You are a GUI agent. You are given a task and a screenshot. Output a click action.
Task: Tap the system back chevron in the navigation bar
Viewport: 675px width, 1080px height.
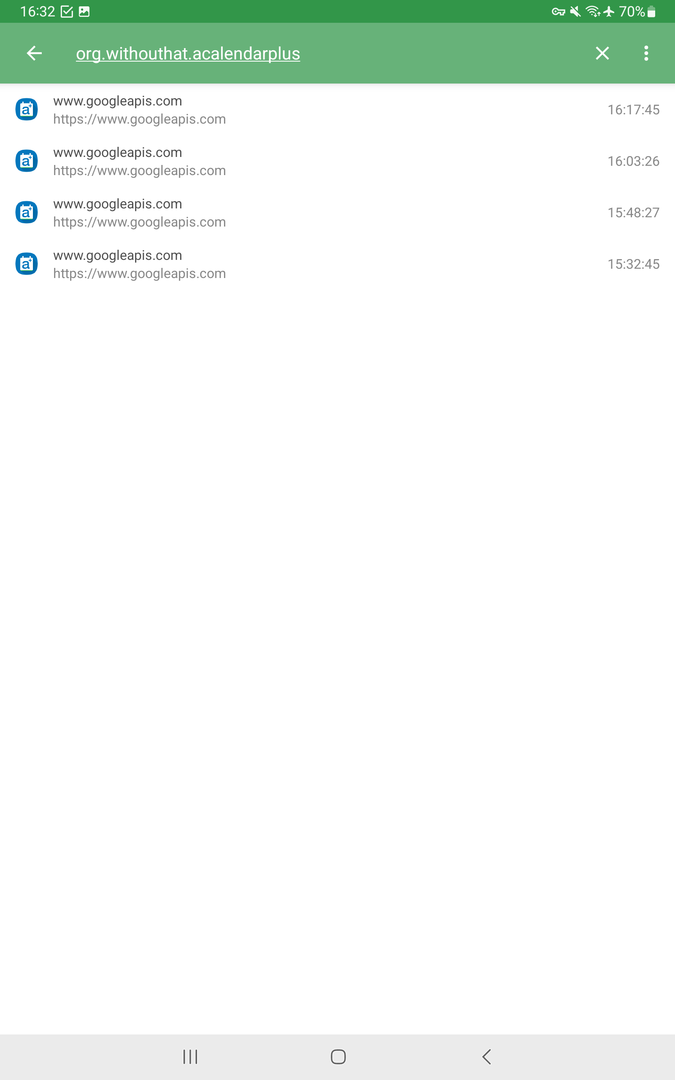486,1057
